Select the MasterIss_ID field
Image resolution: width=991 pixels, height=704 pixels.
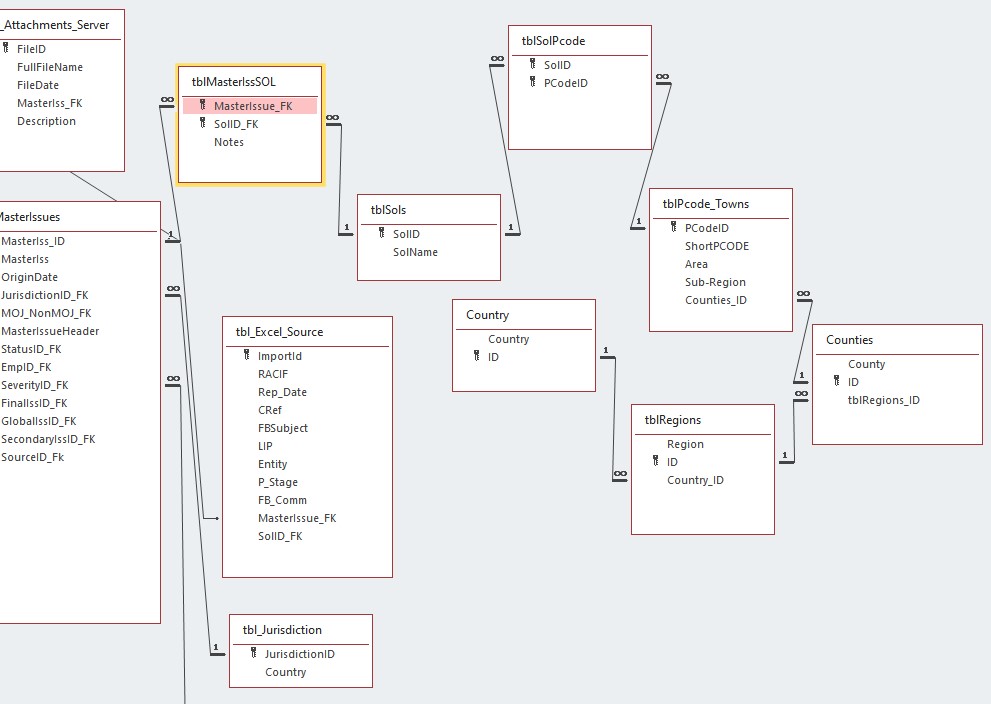pos(33,241)
